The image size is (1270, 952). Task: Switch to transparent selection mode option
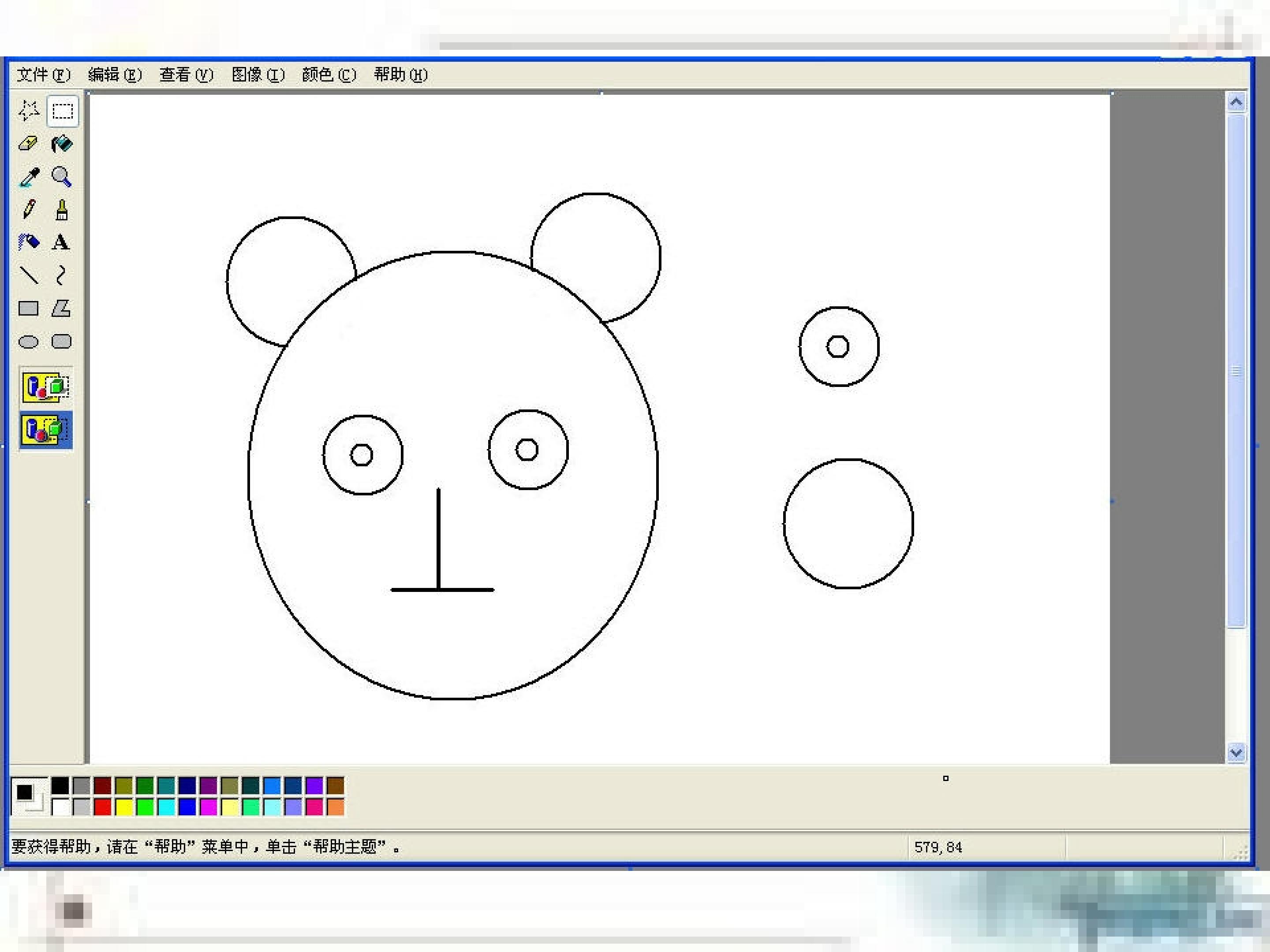[x=46, y=430]
